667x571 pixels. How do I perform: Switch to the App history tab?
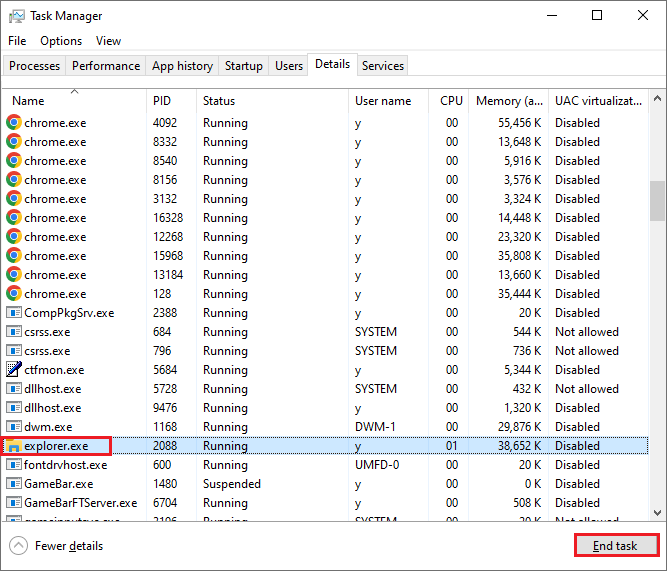pyautogui.click(x=182, y=66)
